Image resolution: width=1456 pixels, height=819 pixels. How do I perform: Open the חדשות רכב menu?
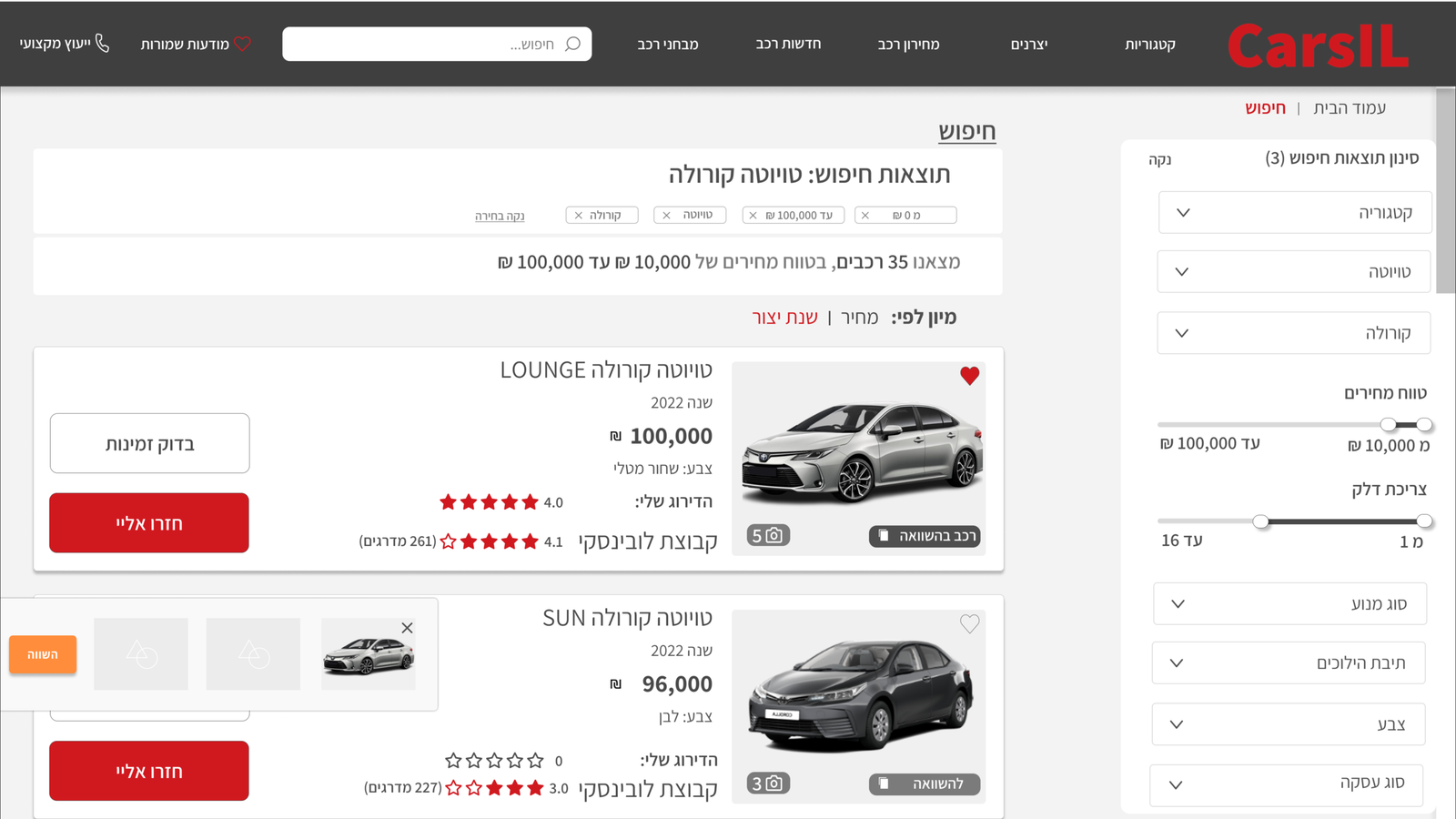click(x=788, y=44)
